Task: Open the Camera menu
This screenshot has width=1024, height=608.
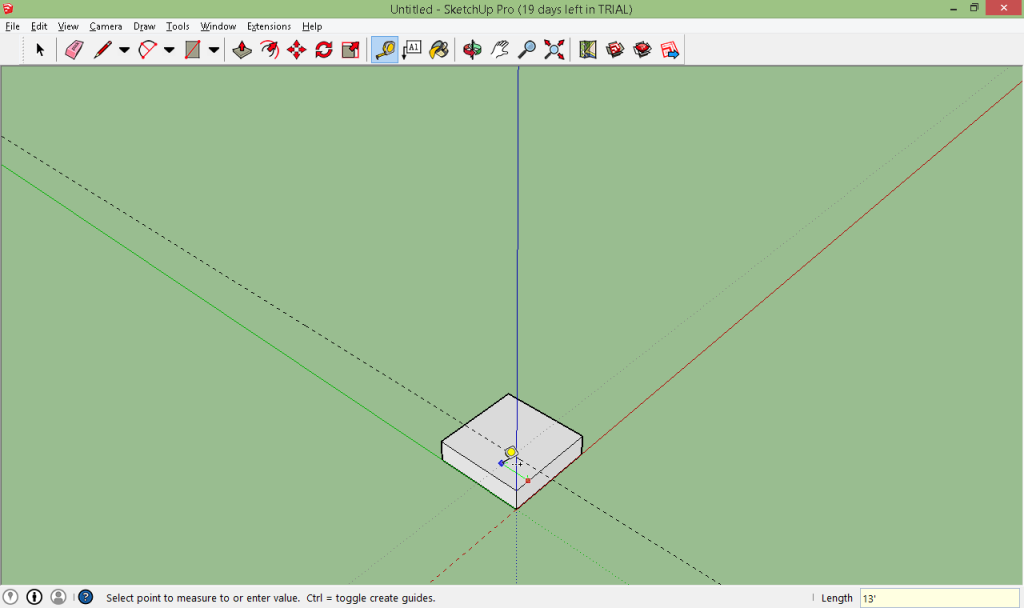Action: (106, 26)
